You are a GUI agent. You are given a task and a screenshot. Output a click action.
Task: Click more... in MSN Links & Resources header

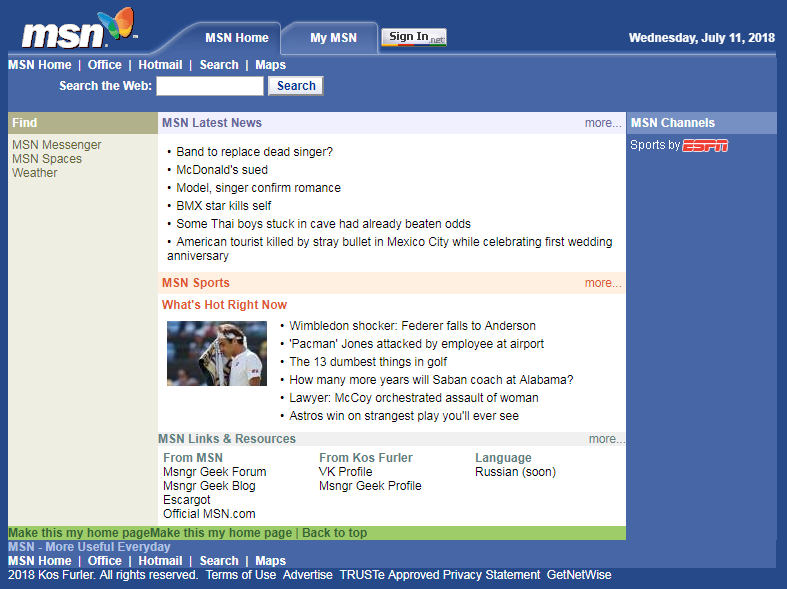coord(607,439)
